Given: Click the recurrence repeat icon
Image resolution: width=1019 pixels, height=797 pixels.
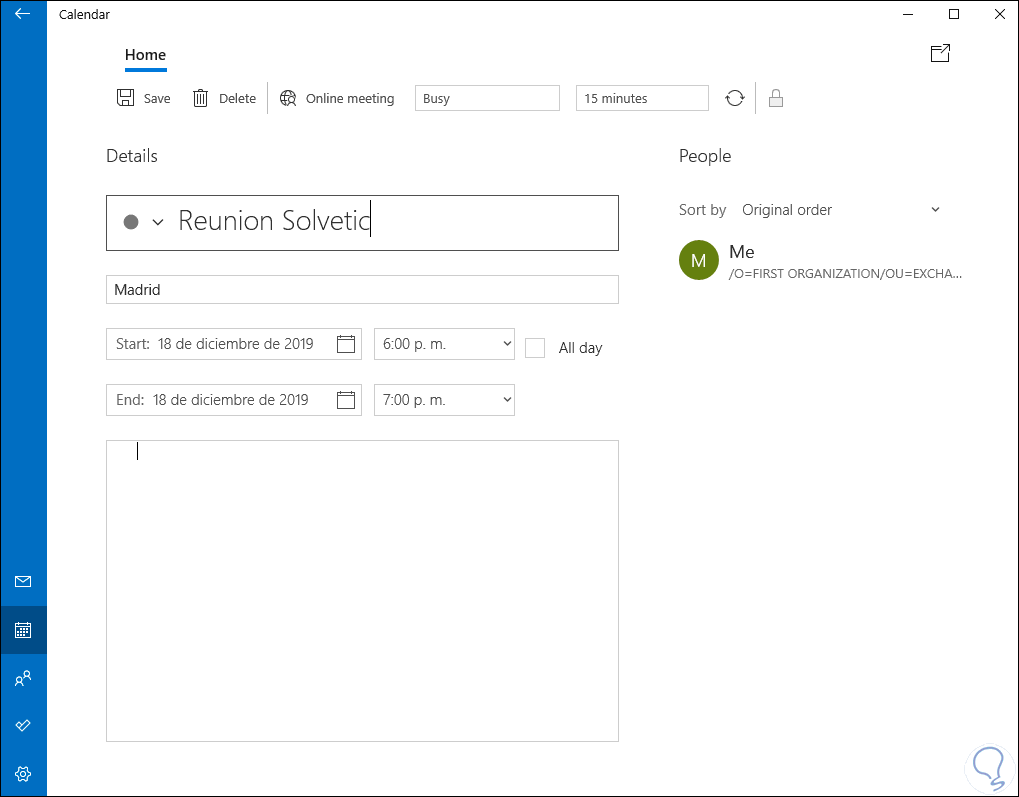Looking at the screenshot, I should click(x=735, y=98).
